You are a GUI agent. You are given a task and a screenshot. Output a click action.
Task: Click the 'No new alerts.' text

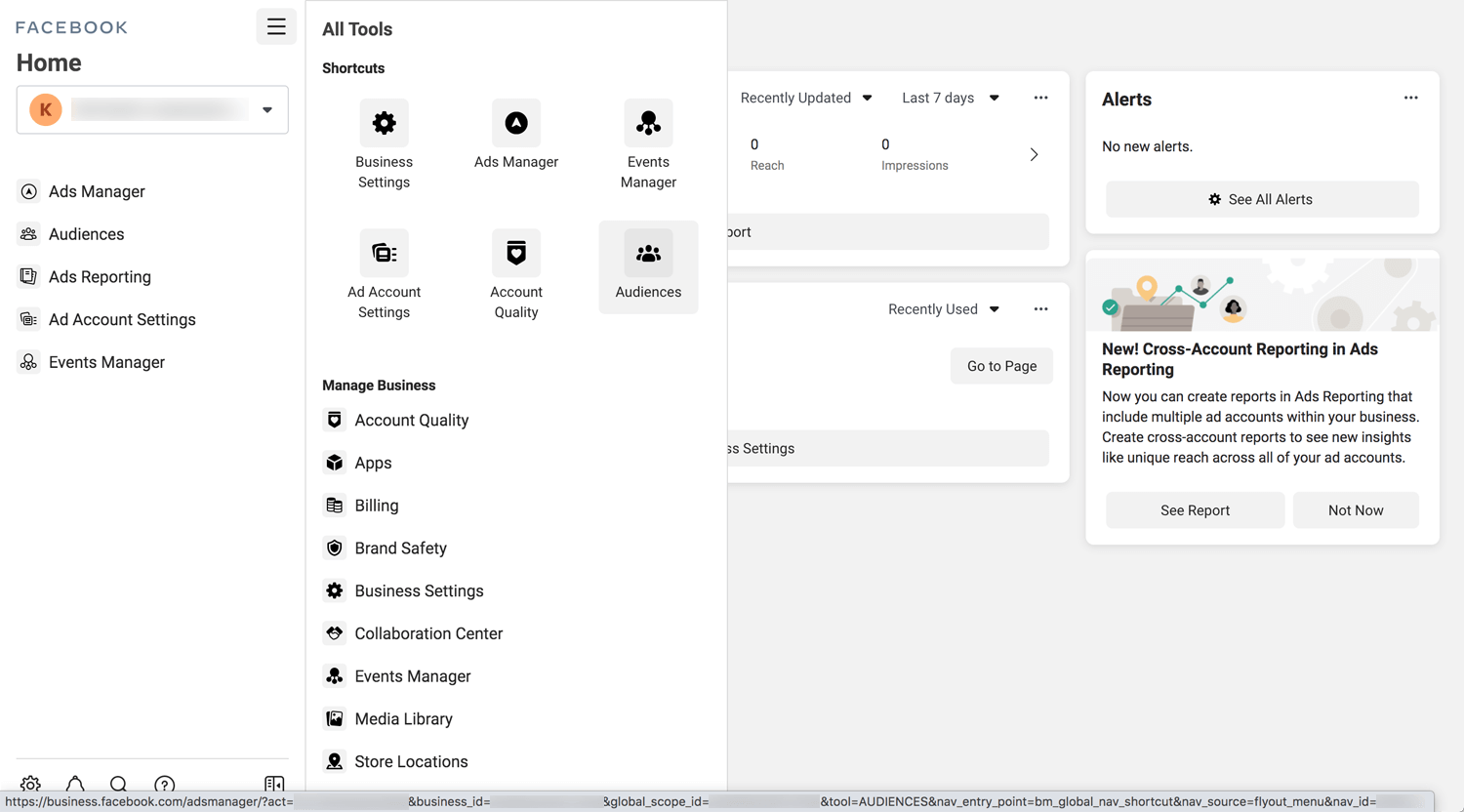[1147, 146]
